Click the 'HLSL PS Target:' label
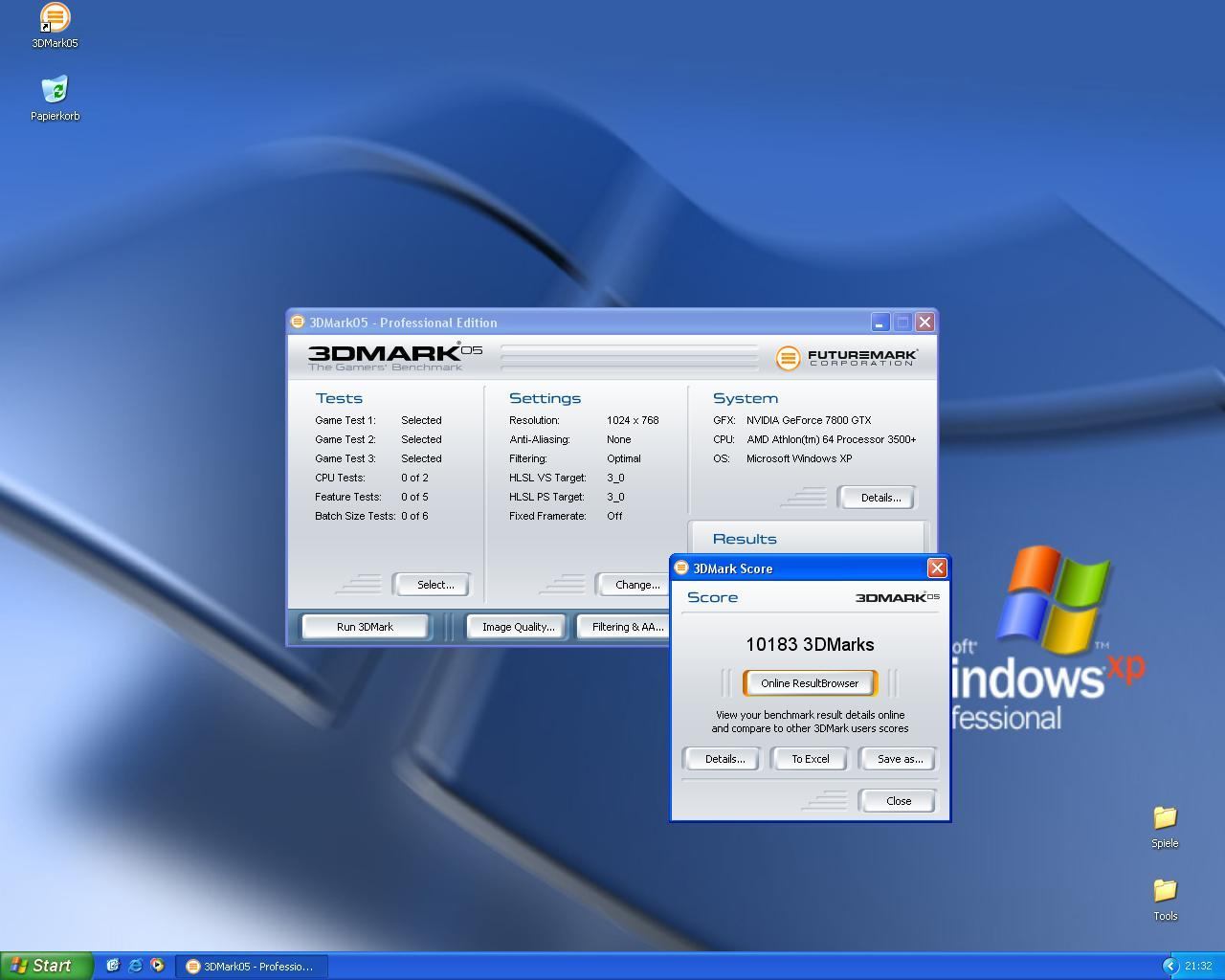 (x=546, y=497)
